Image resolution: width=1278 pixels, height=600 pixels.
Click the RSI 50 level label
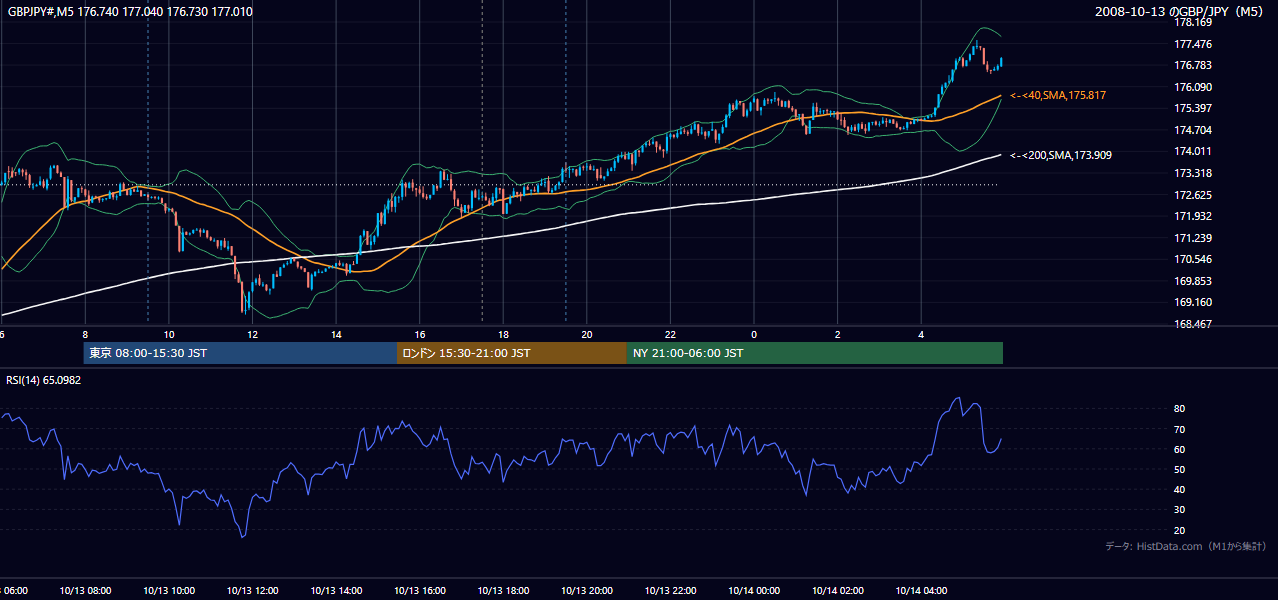pos(1180,469)
